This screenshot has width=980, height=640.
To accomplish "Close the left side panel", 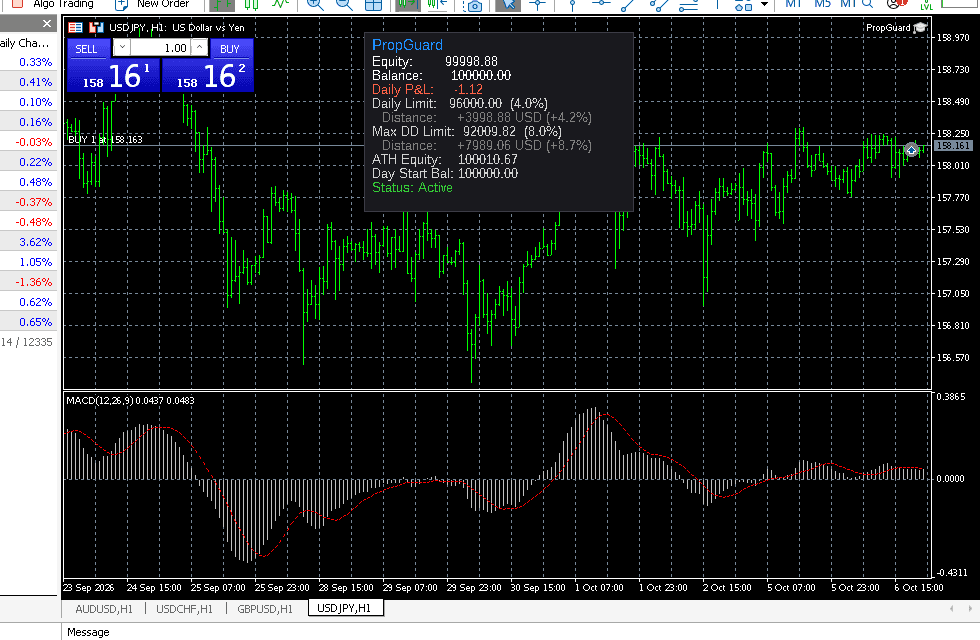I will [x=47, y=24].
